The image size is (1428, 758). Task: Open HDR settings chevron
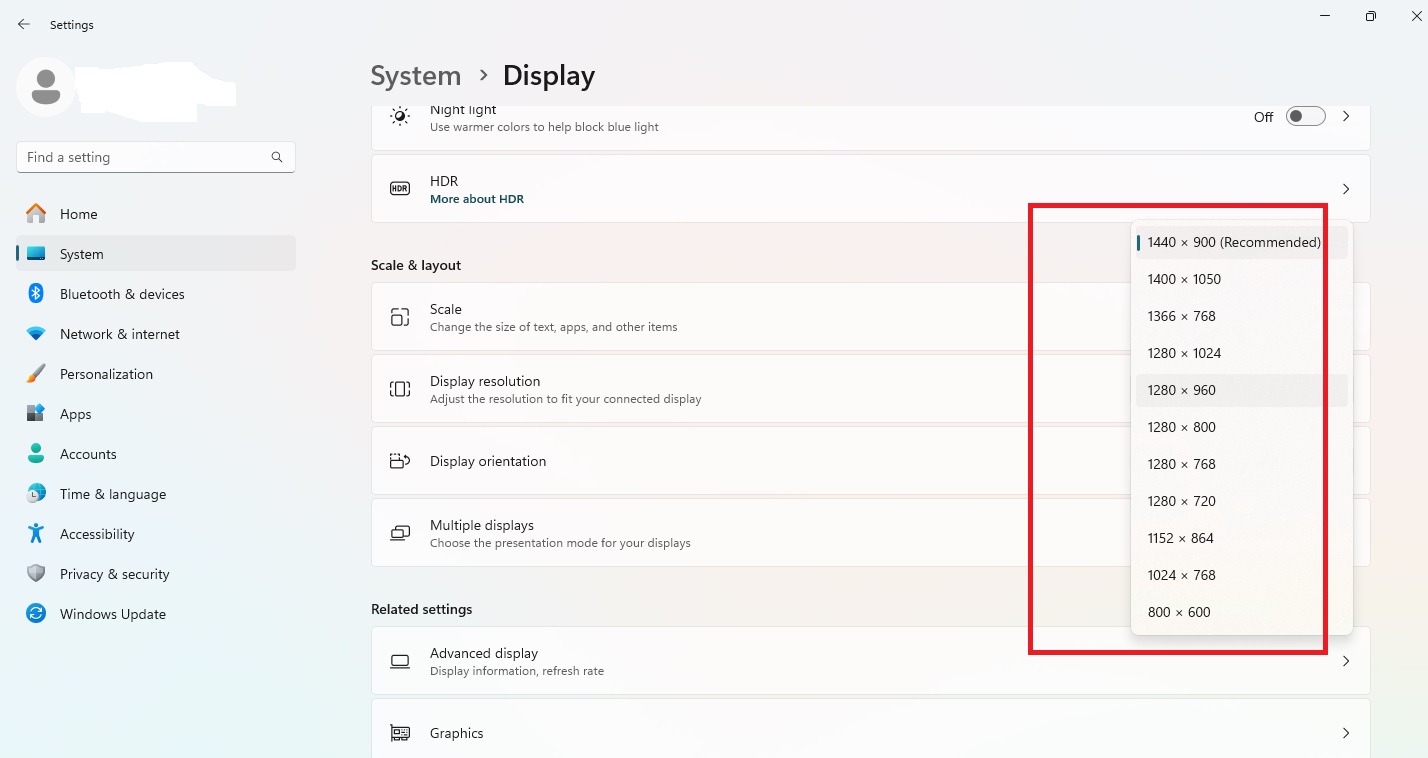(1346, 189)
